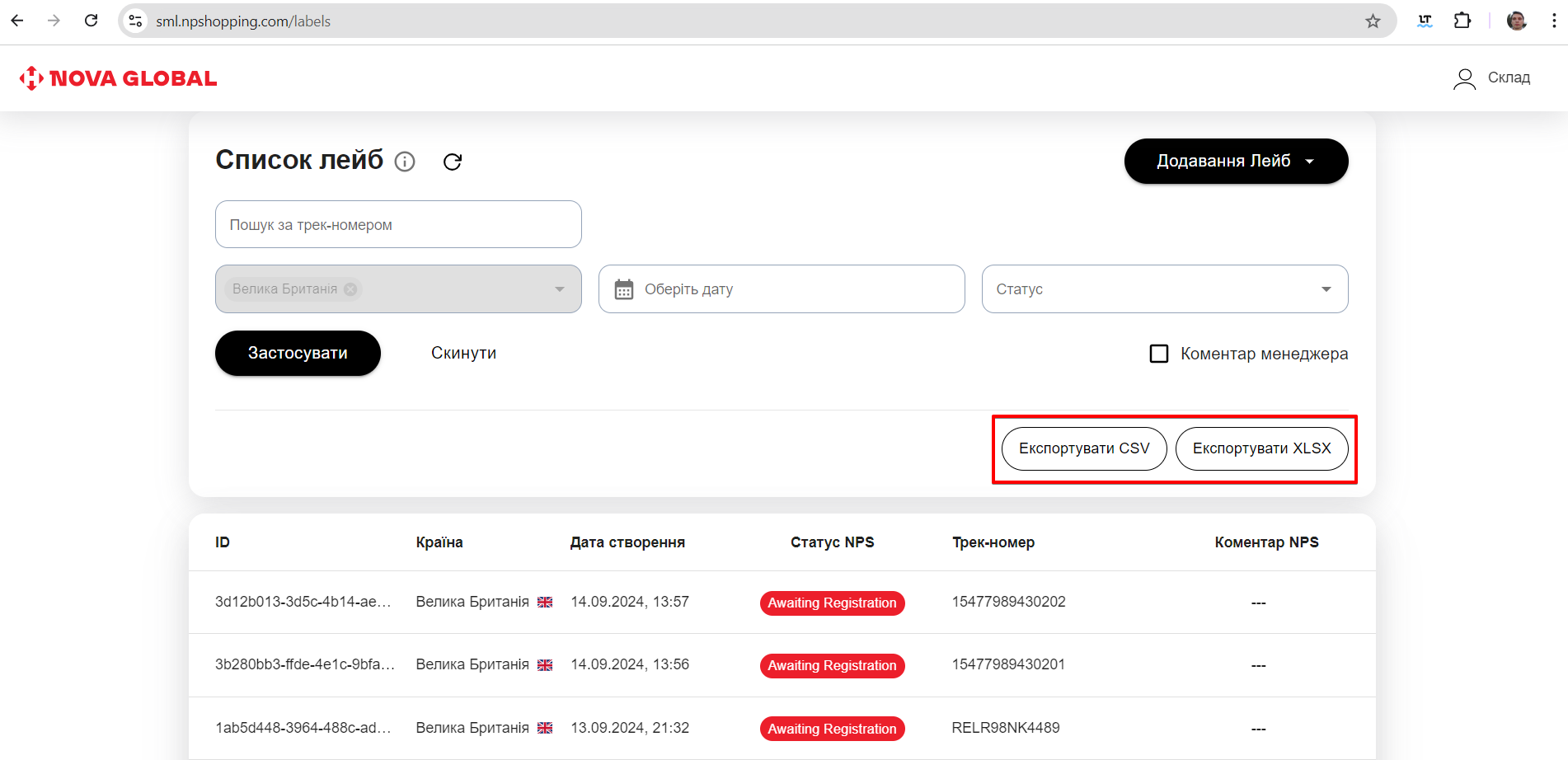Click the ID column header
This screenshot has width=1568, height=760.
[x=223, y=542]
